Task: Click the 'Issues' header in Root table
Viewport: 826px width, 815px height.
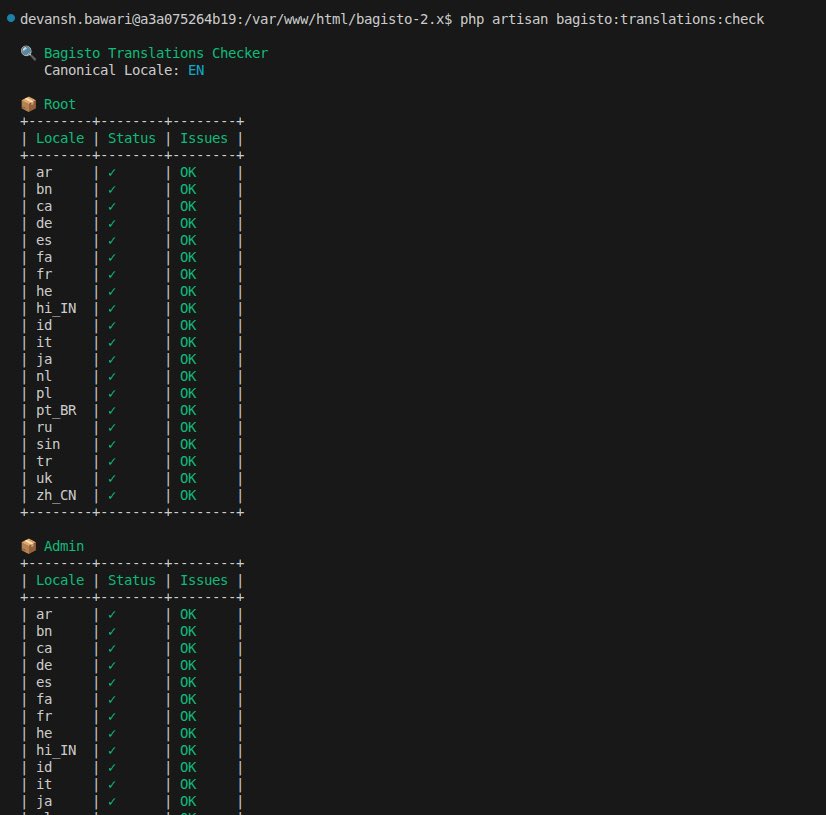Action: click(204, 138)
